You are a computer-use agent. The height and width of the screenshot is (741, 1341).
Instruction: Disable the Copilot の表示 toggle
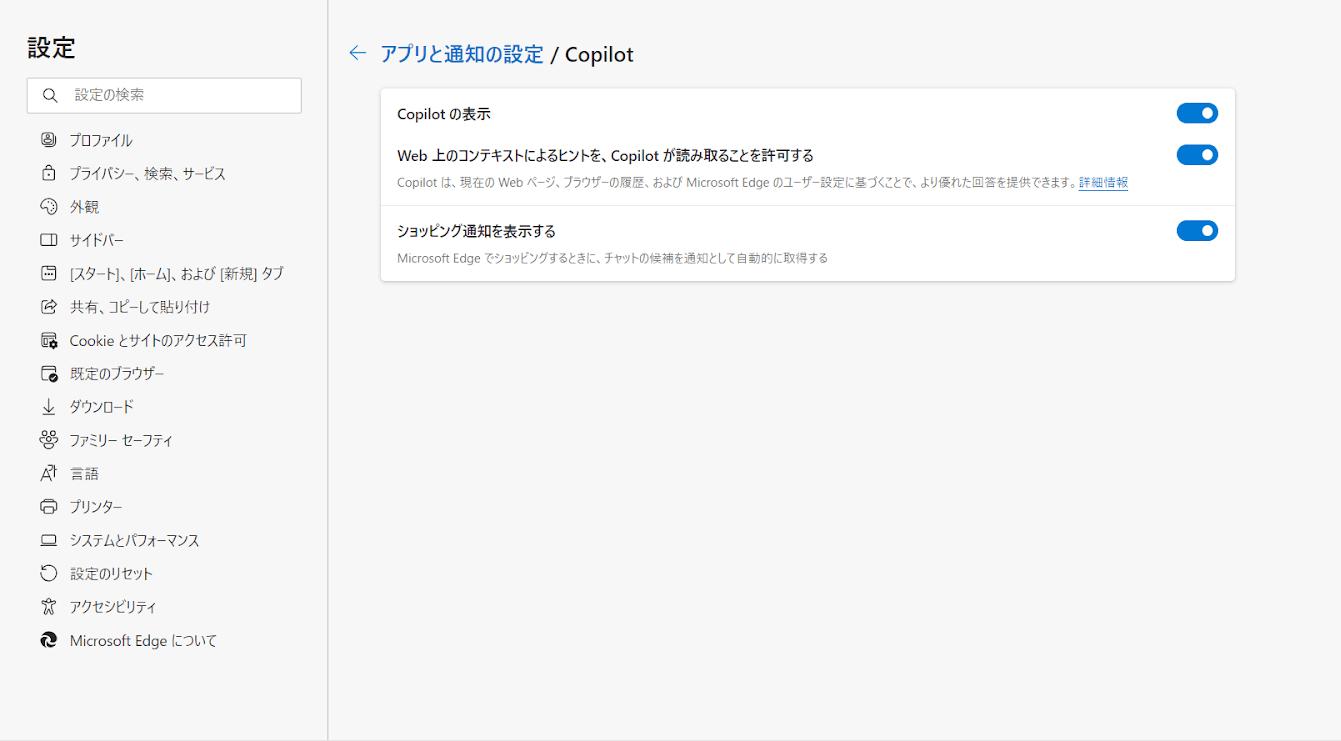tap(1197, 113)
